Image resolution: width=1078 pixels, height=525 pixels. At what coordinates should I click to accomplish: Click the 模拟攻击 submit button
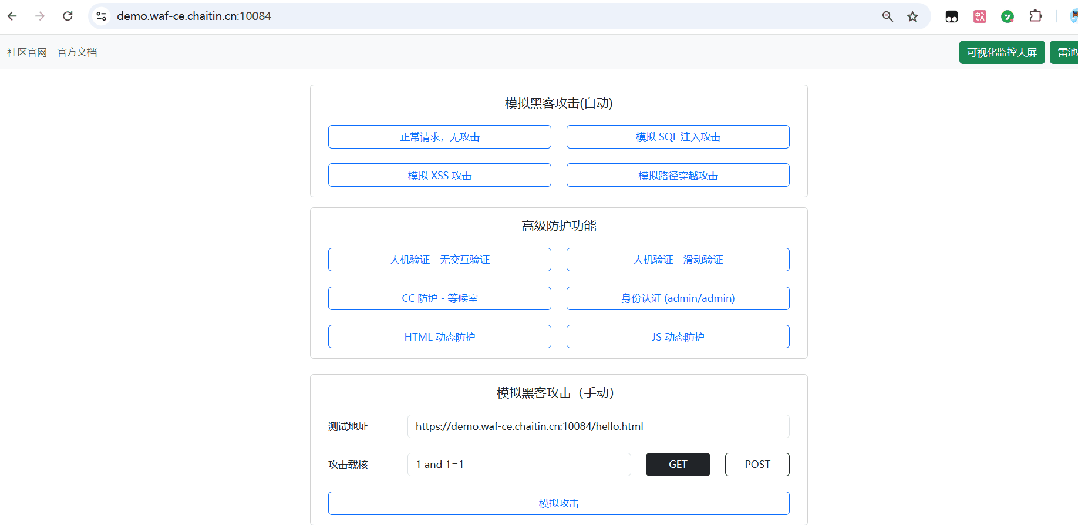pyautogui.click(x=559, y=503)
